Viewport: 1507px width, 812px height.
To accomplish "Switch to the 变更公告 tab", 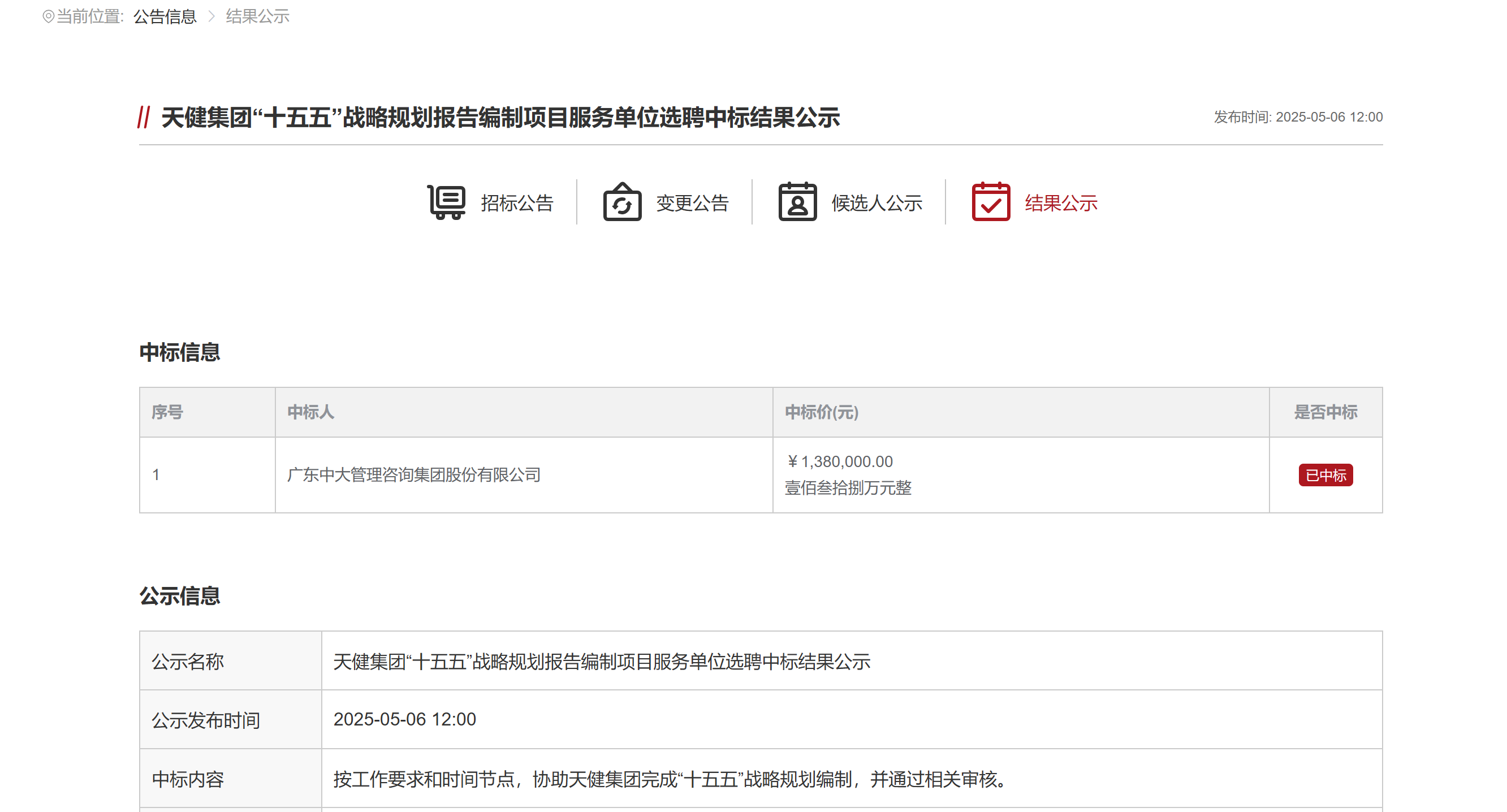I will (x=692, y=203).
